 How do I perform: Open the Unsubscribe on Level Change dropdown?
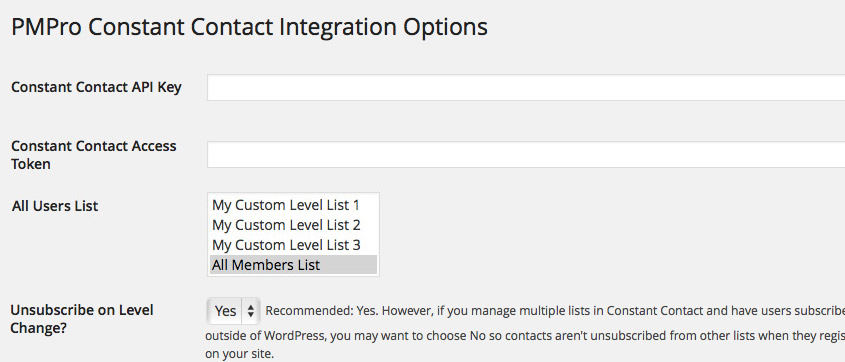(234, 311)
